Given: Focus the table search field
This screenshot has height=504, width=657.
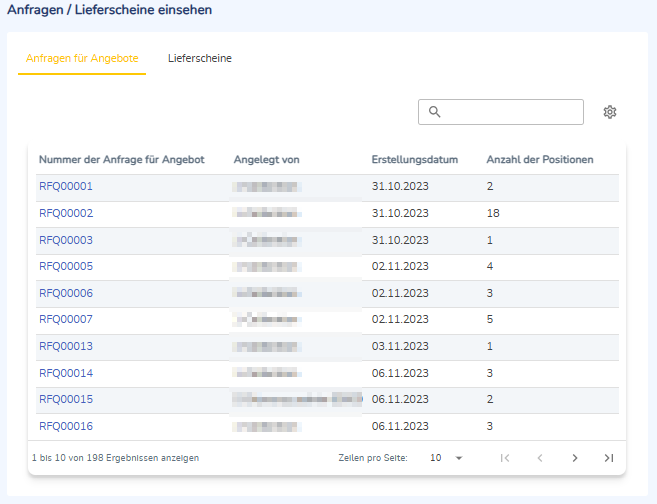Looking at the screenshot, I should [501, 112].
